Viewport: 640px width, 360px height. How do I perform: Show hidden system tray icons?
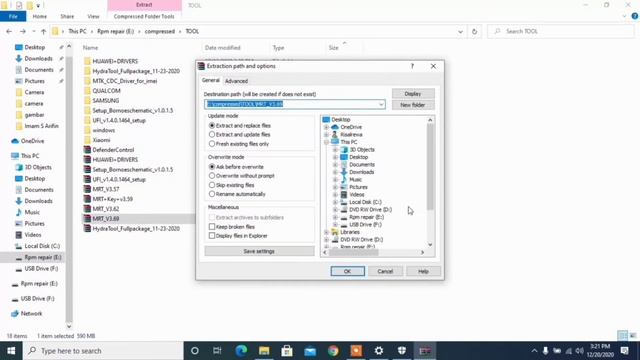pos(534,351)
